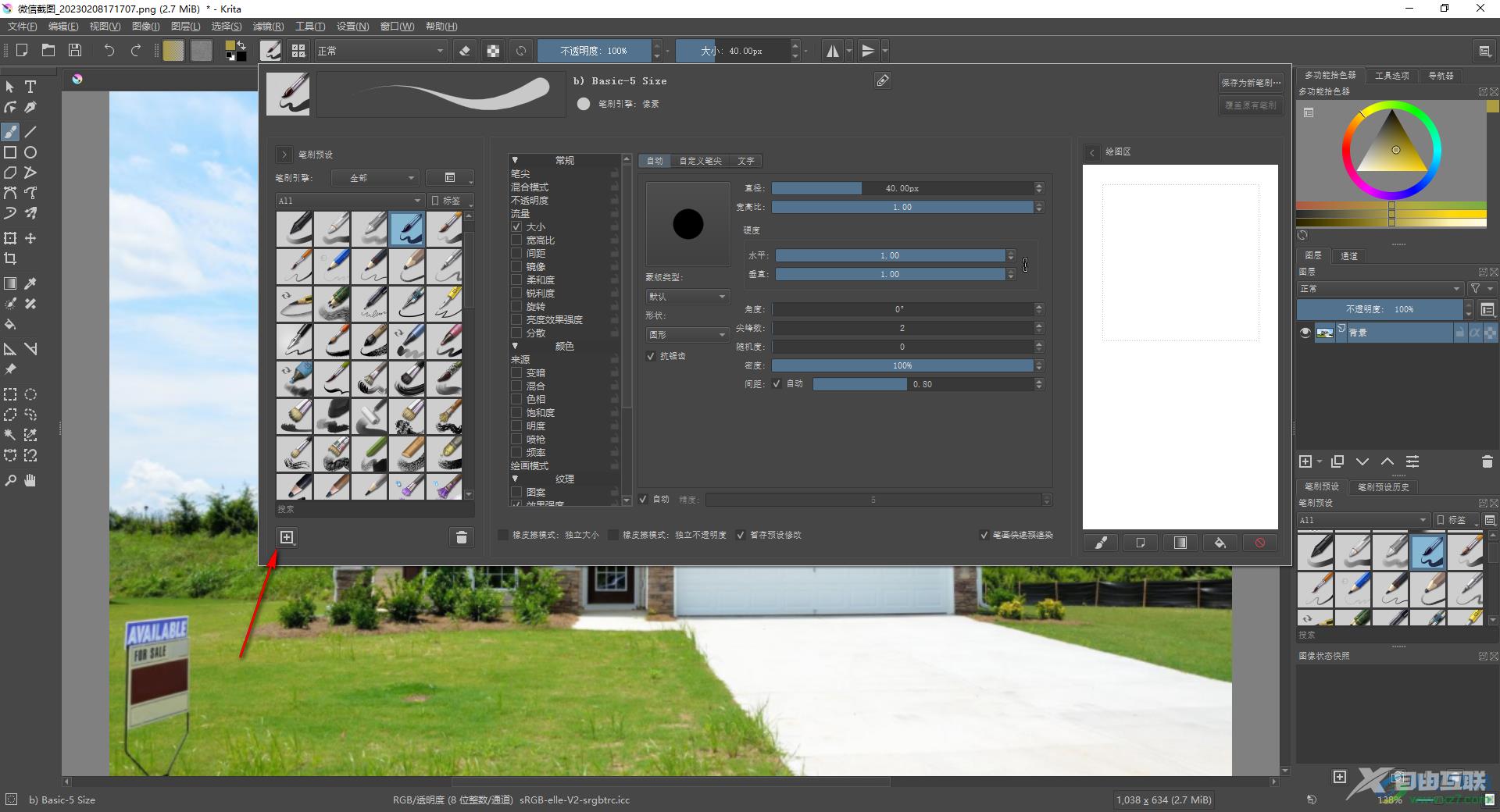Viewport: 1500px width, 812px height.
Task: Toggle preserve alpha icon
Action: pos(493,51)
